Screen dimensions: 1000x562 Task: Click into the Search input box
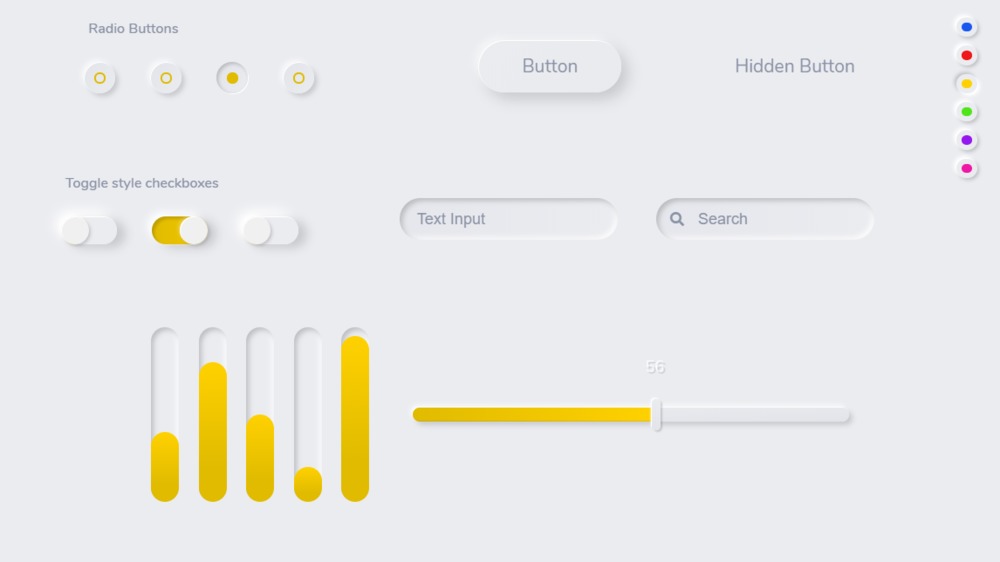(x=775, y=219)
